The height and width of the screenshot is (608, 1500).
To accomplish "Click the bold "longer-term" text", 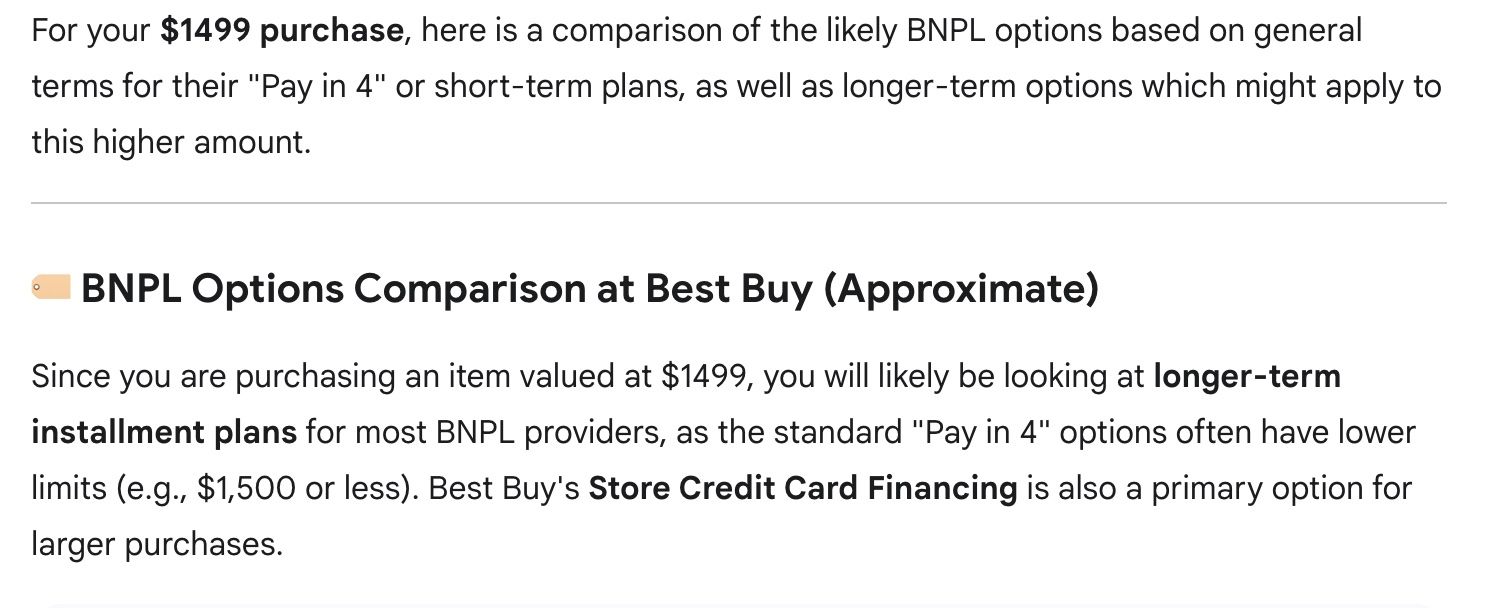I will click(x=1246, y=376).
